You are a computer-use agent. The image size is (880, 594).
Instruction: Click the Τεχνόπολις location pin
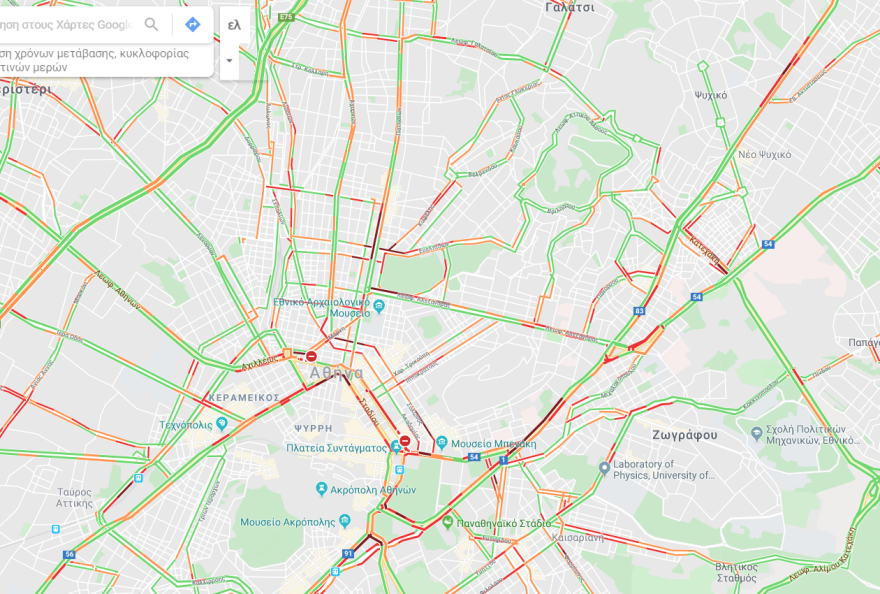(222, 424)
